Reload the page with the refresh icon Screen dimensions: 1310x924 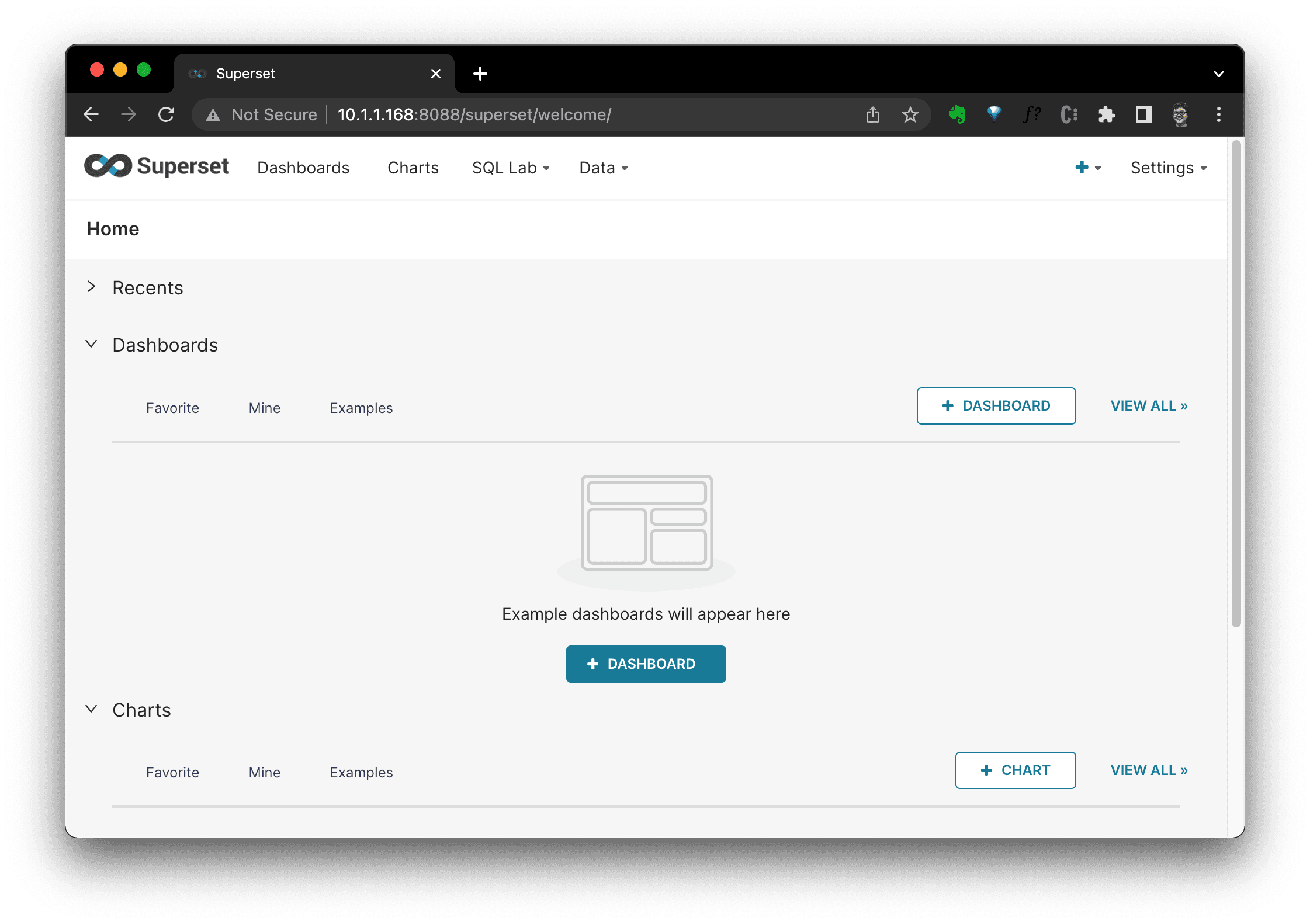pos(167,114)
